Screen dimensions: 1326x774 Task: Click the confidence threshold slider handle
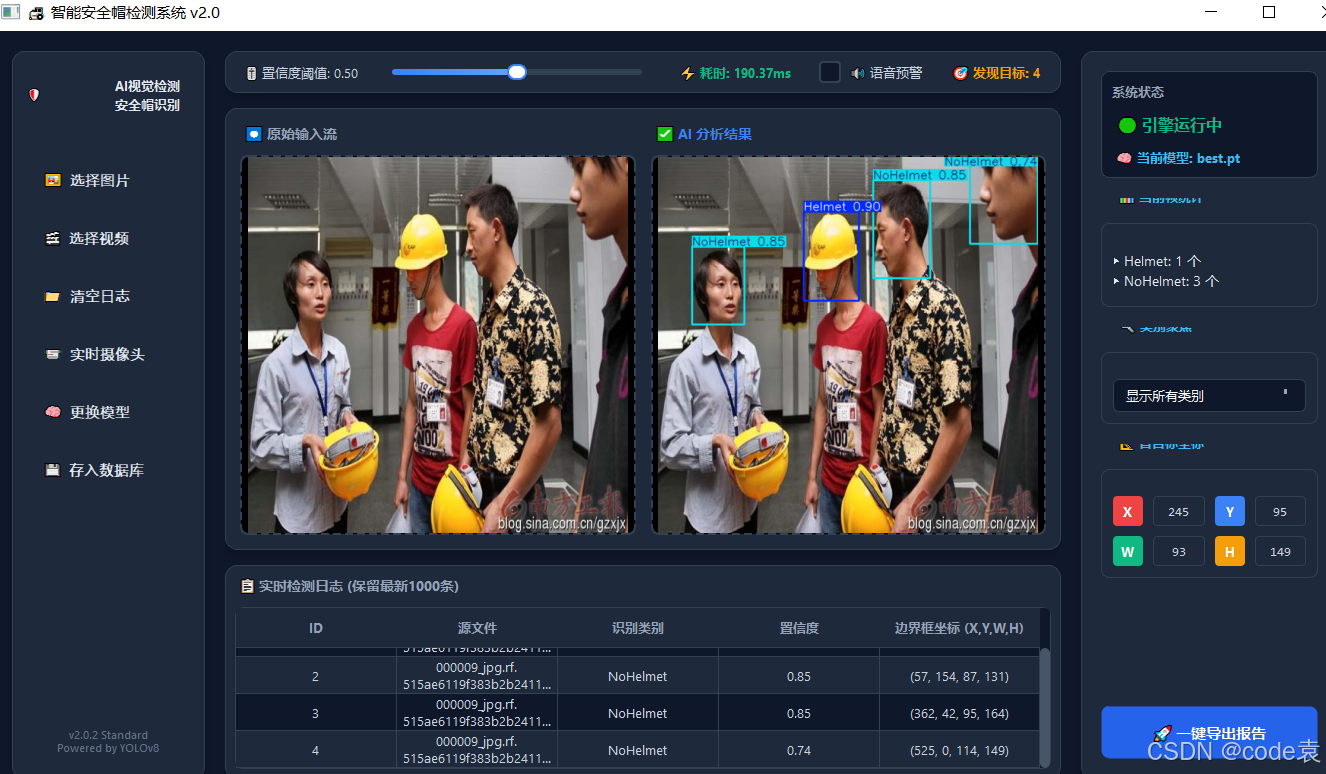point(517,72)
